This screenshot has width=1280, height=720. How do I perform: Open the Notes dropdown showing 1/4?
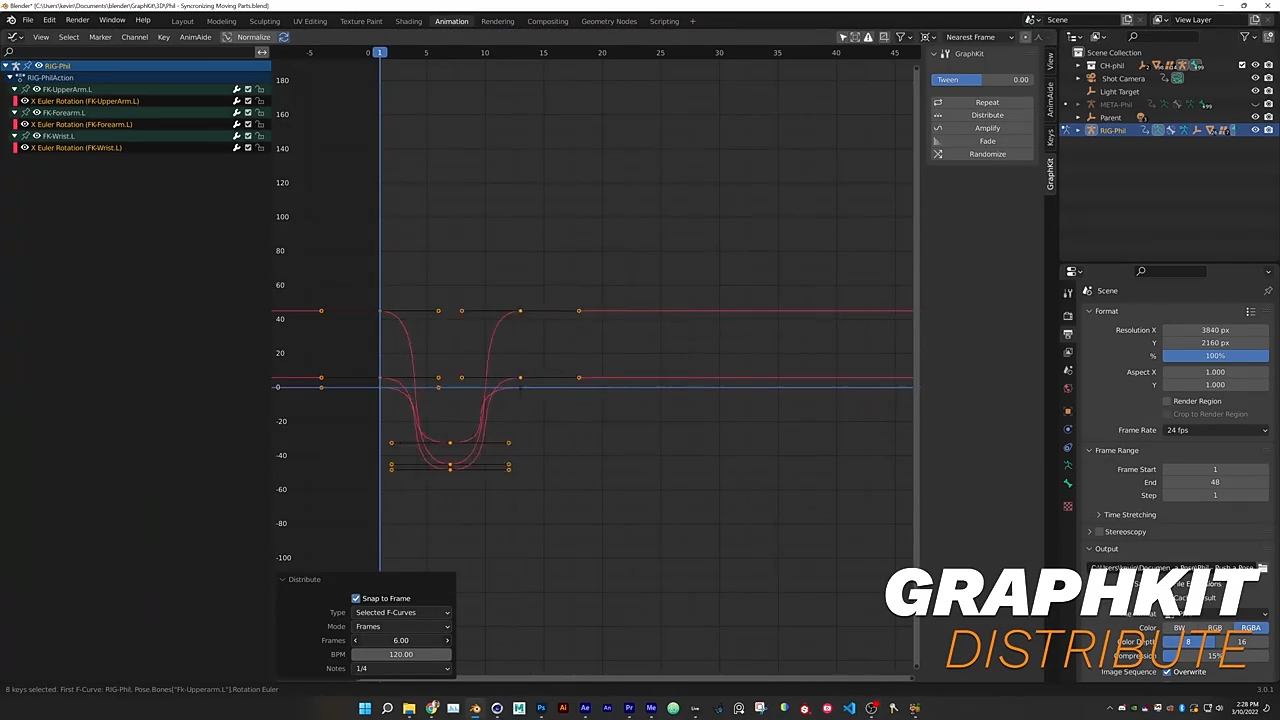click(x=402, y=668)
